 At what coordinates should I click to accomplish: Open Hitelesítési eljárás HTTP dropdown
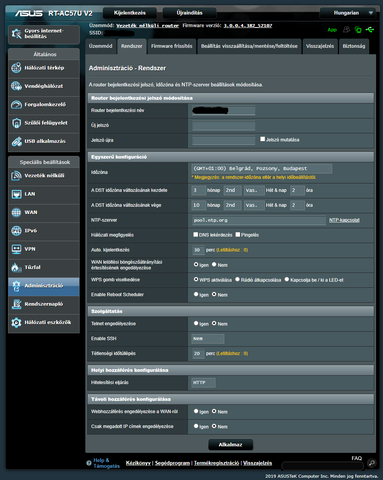coord(203,383)
